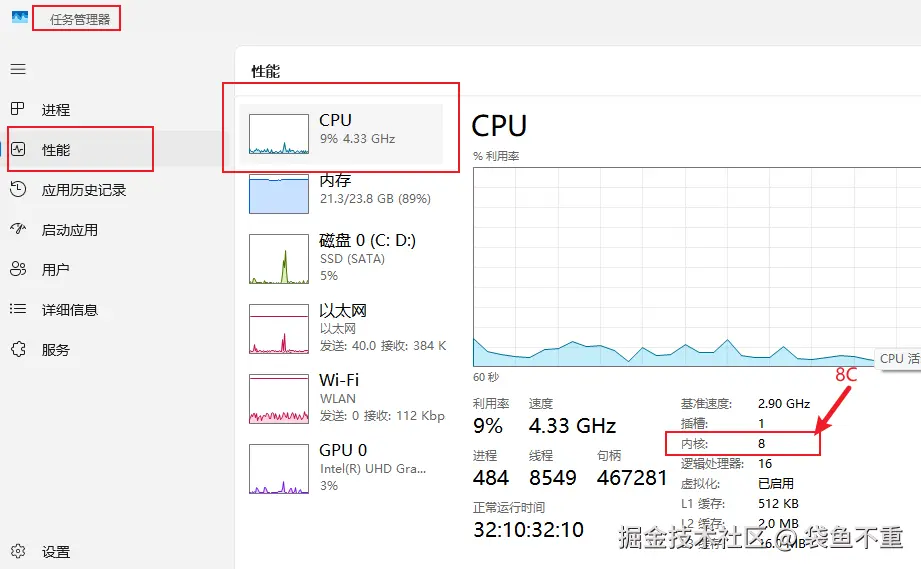Viewport: 921px width, 569px height.
Task: Open the 应用历史记录 history icon
Action: (18, 189)
